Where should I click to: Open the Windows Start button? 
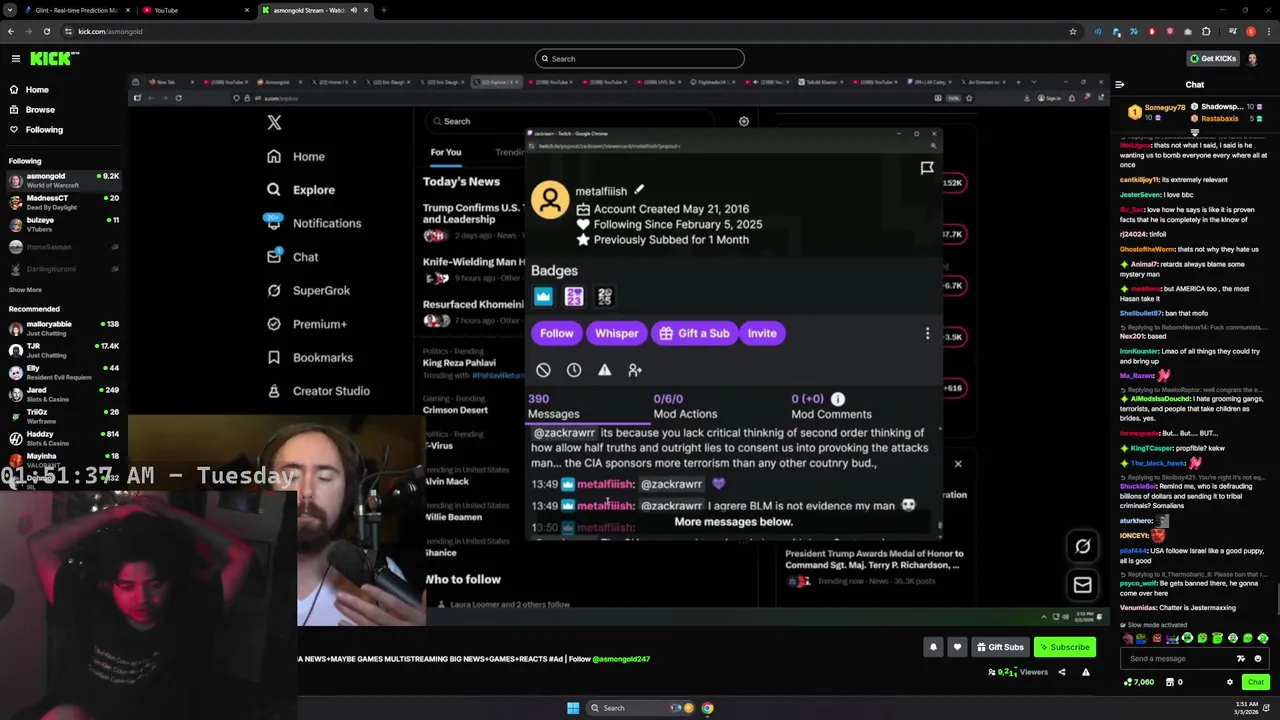click(x=573, y=708)
